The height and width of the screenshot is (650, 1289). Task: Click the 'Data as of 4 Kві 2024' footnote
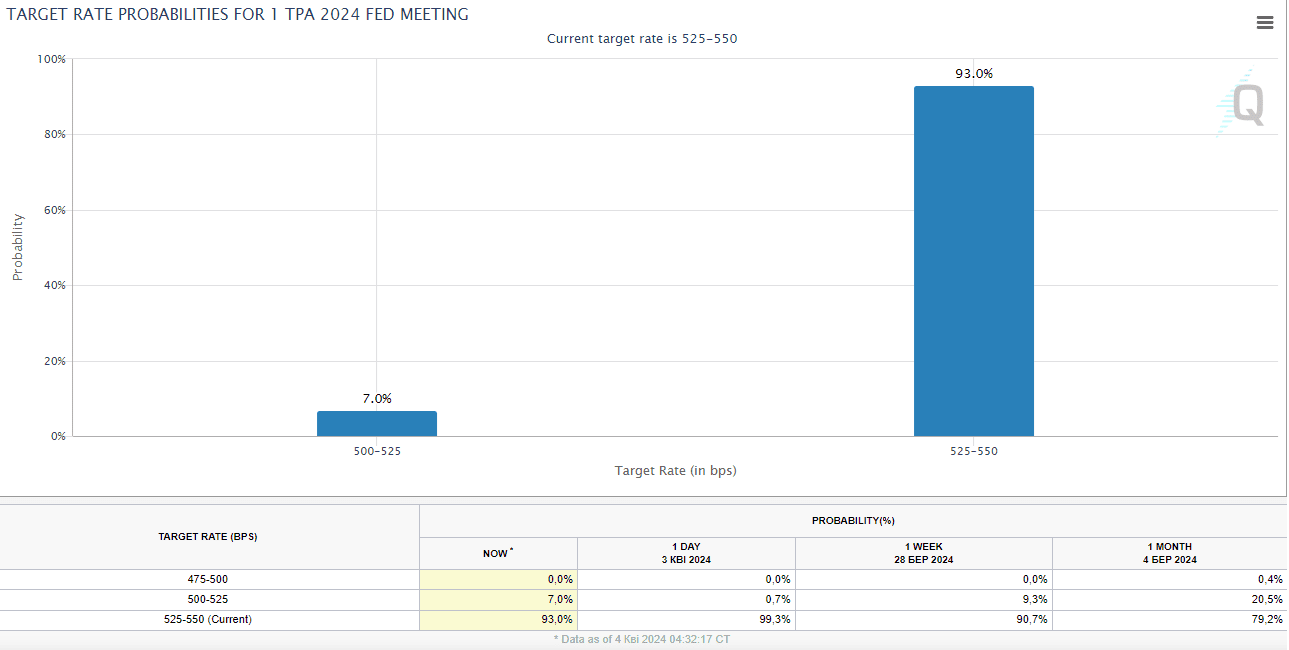(644, 638)
